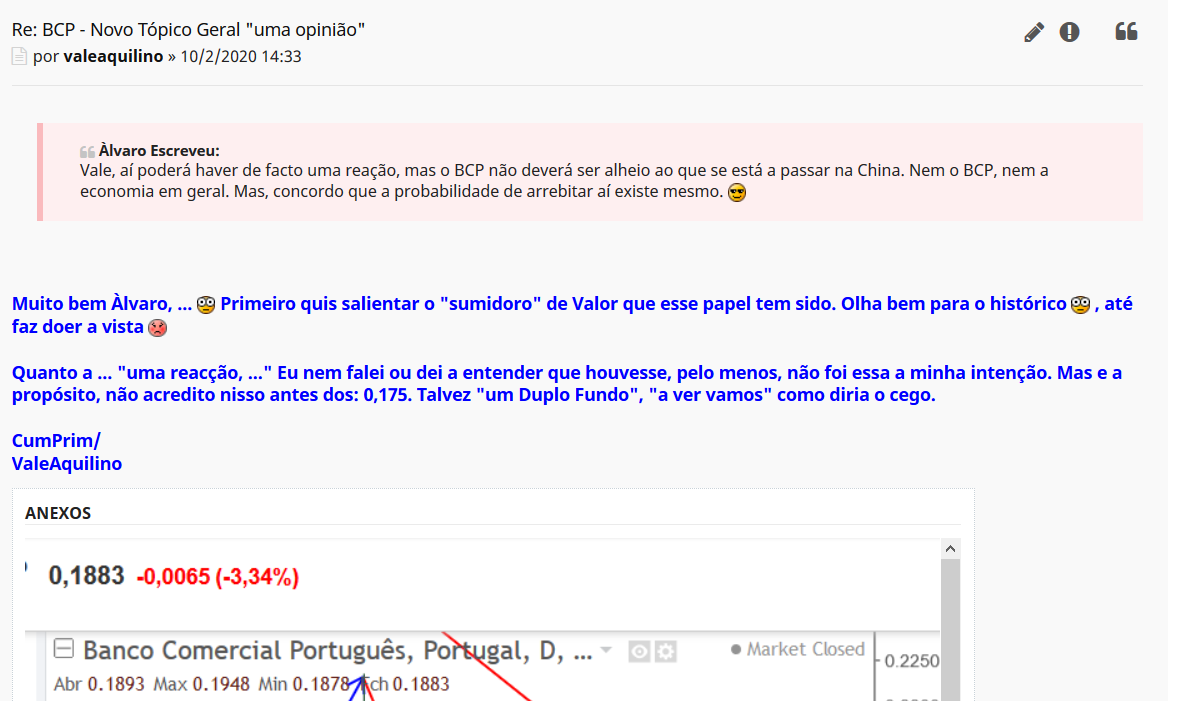The width and height of the screenshot is (1180, 701).
Task: Open the attached BCP chart image
Action: [x=482, y=620]
